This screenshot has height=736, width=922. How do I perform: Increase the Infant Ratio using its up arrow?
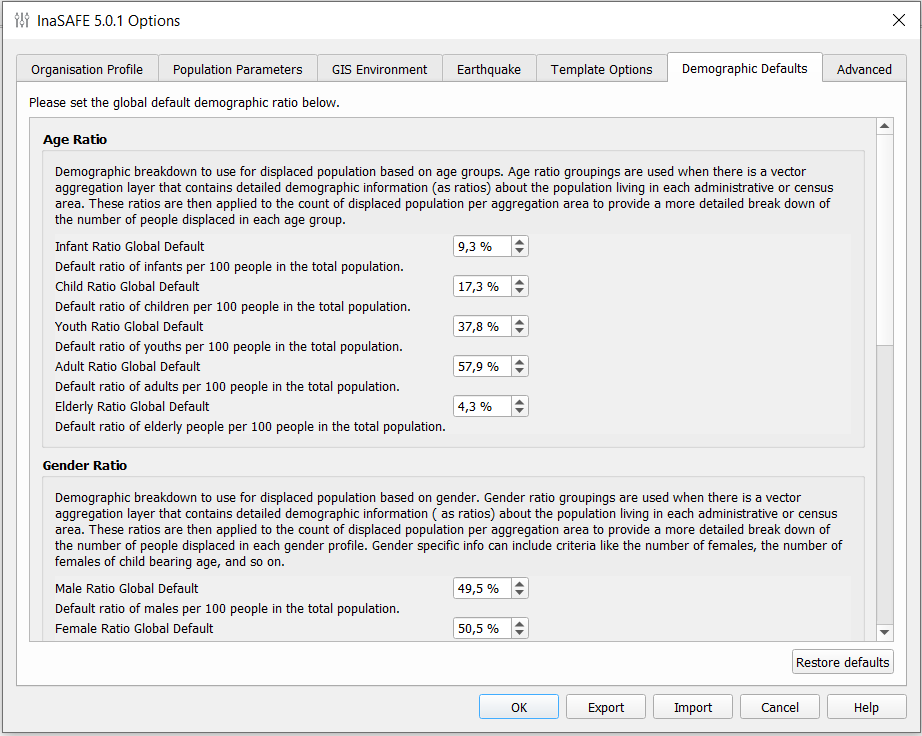[x=519, y=241]
